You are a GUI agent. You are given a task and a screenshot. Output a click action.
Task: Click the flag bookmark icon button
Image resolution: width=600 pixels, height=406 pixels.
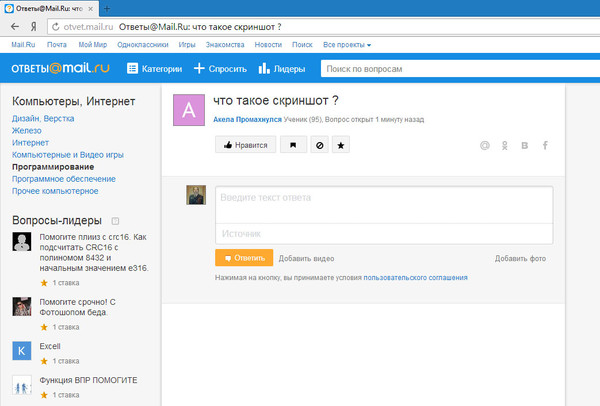293,145
